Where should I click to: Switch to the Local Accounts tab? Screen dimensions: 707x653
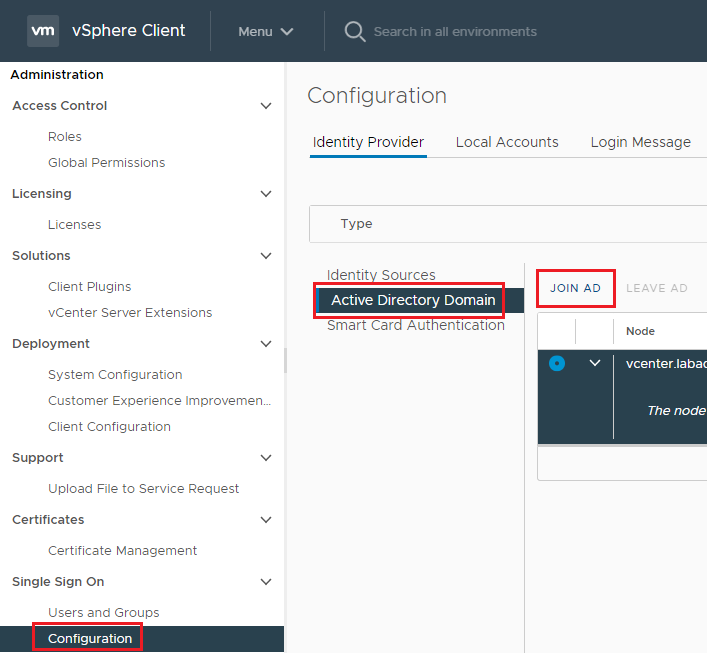click(507, 142)
